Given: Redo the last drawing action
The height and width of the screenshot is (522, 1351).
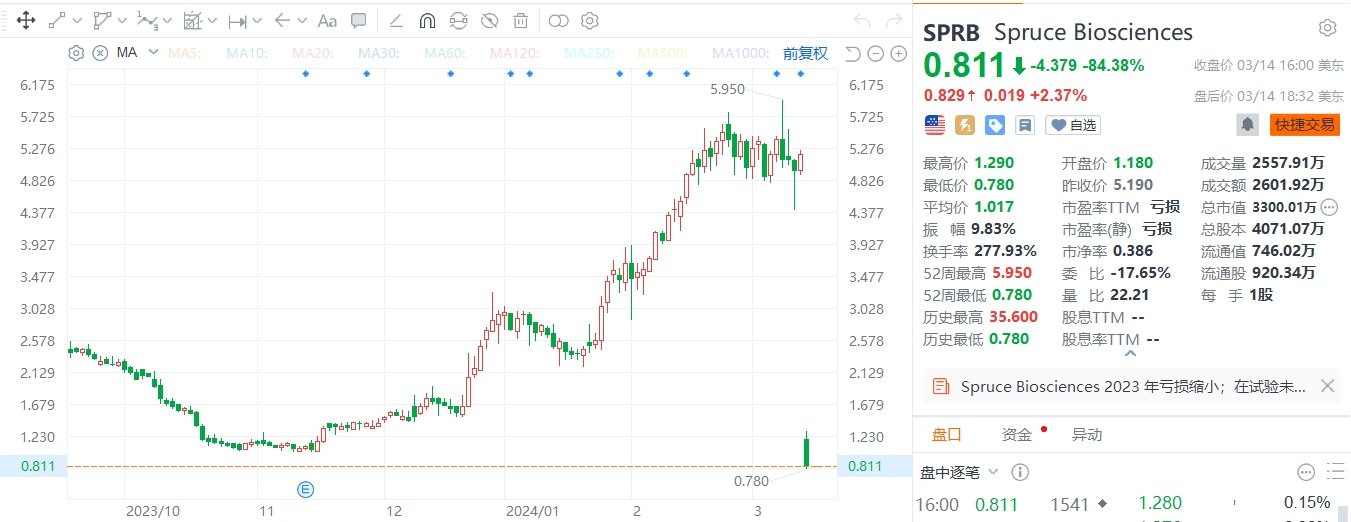Looking at the screenshot, I should [893, 20].
